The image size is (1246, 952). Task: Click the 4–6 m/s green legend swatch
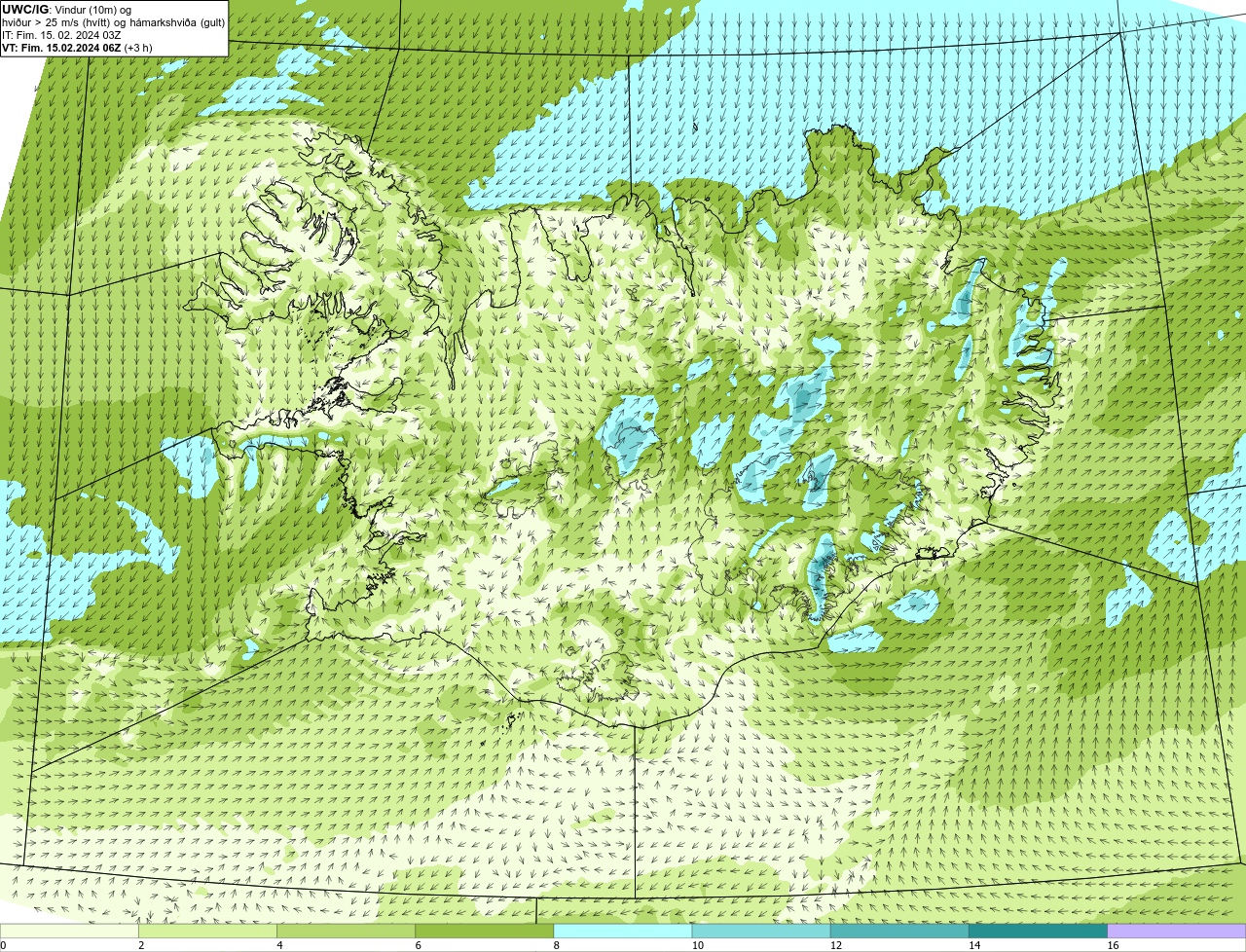tap(346, 931)
